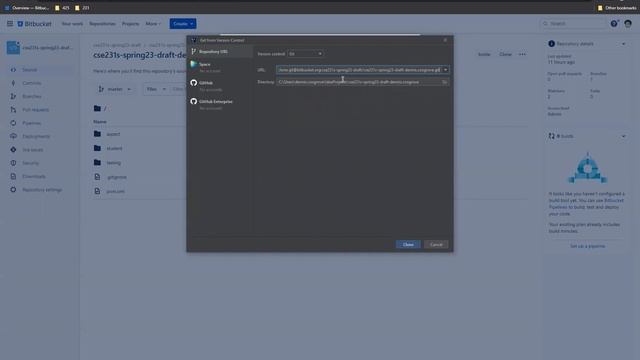Screen dimensions: 640x360
Task: Click the Set up a pipeline link
Action: (587, 246)
